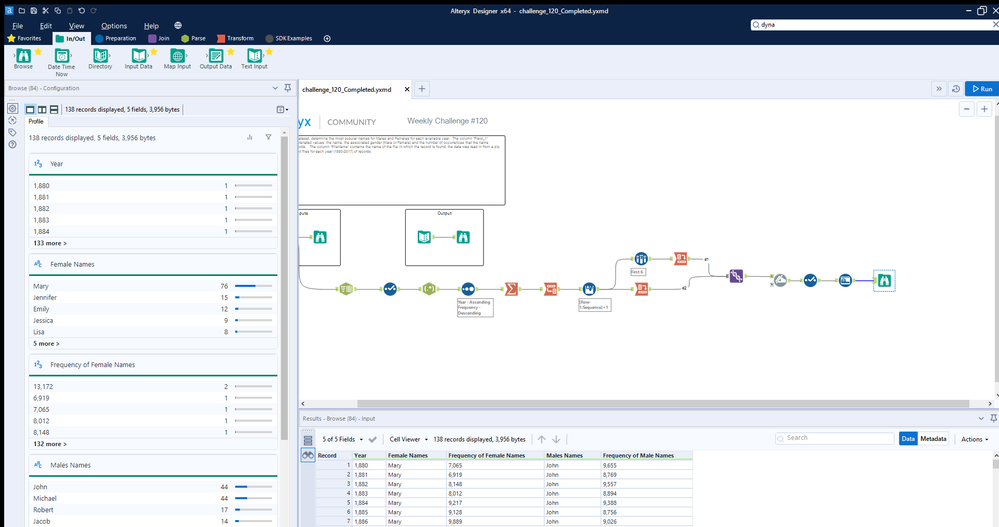This screenshot has height=527, width=999.
Task: Select the Map Input tool
Action: click(177, 56)
